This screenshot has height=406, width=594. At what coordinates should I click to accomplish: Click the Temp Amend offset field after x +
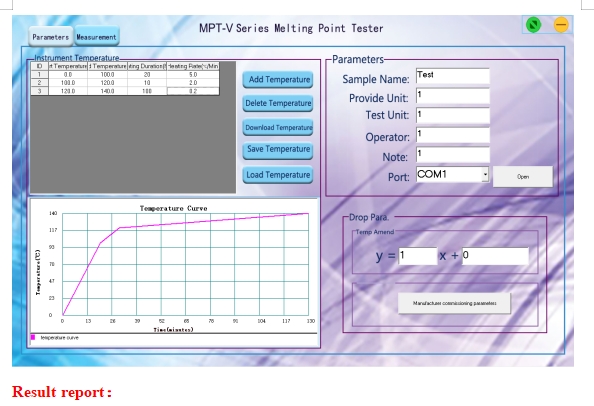coord(495,256)
